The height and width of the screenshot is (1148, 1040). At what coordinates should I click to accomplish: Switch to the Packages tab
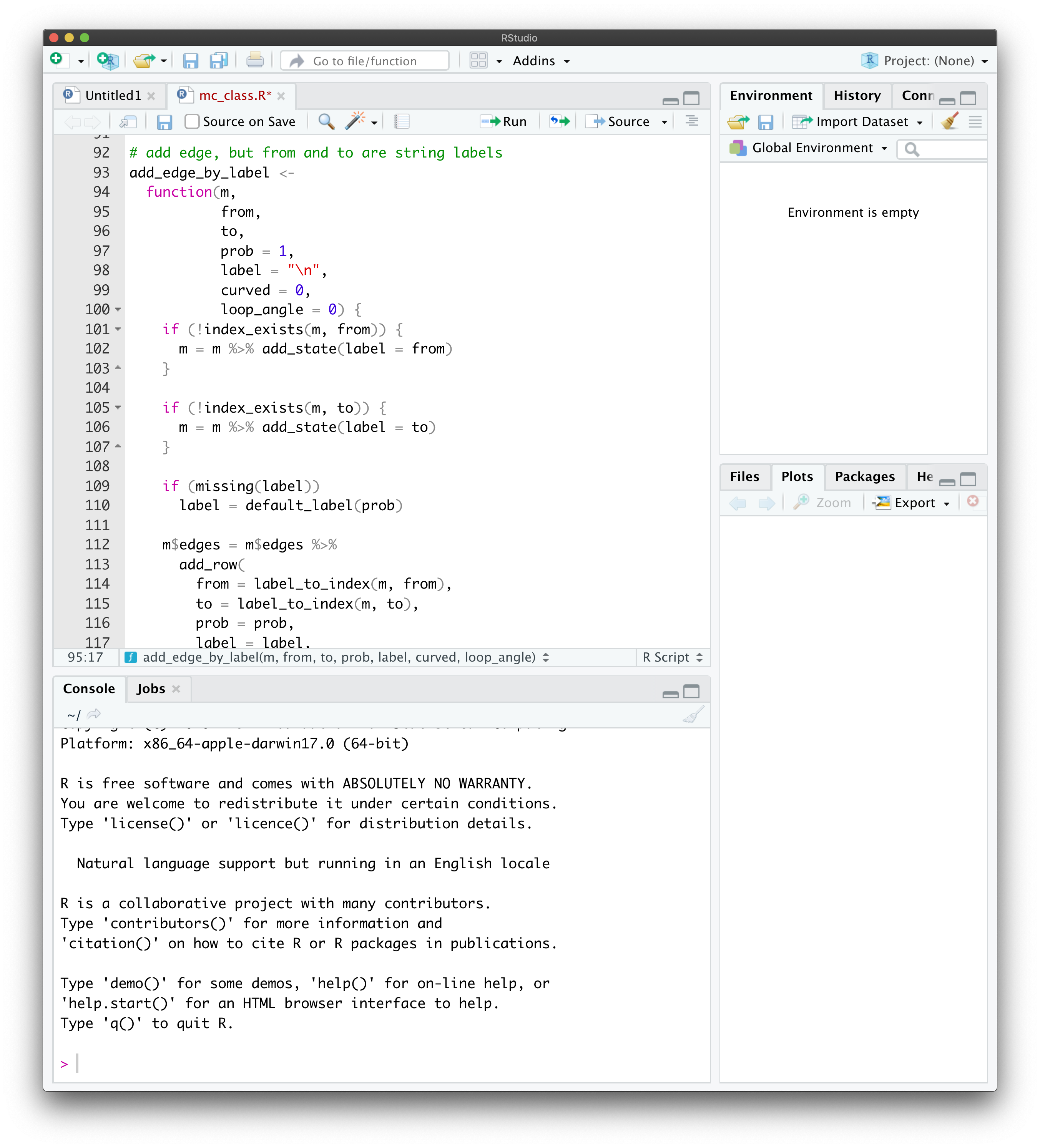864,477
